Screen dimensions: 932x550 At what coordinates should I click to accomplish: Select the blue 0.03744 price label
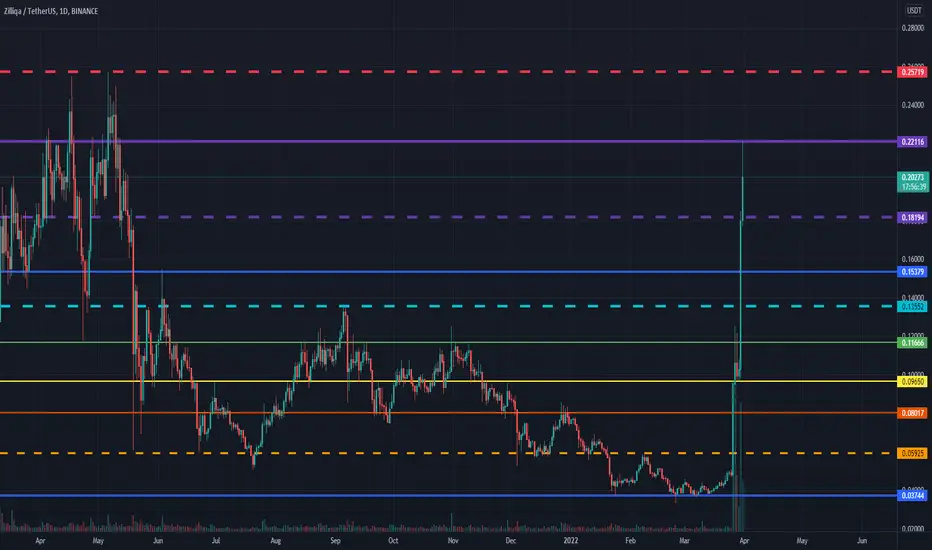coord(912,495)
